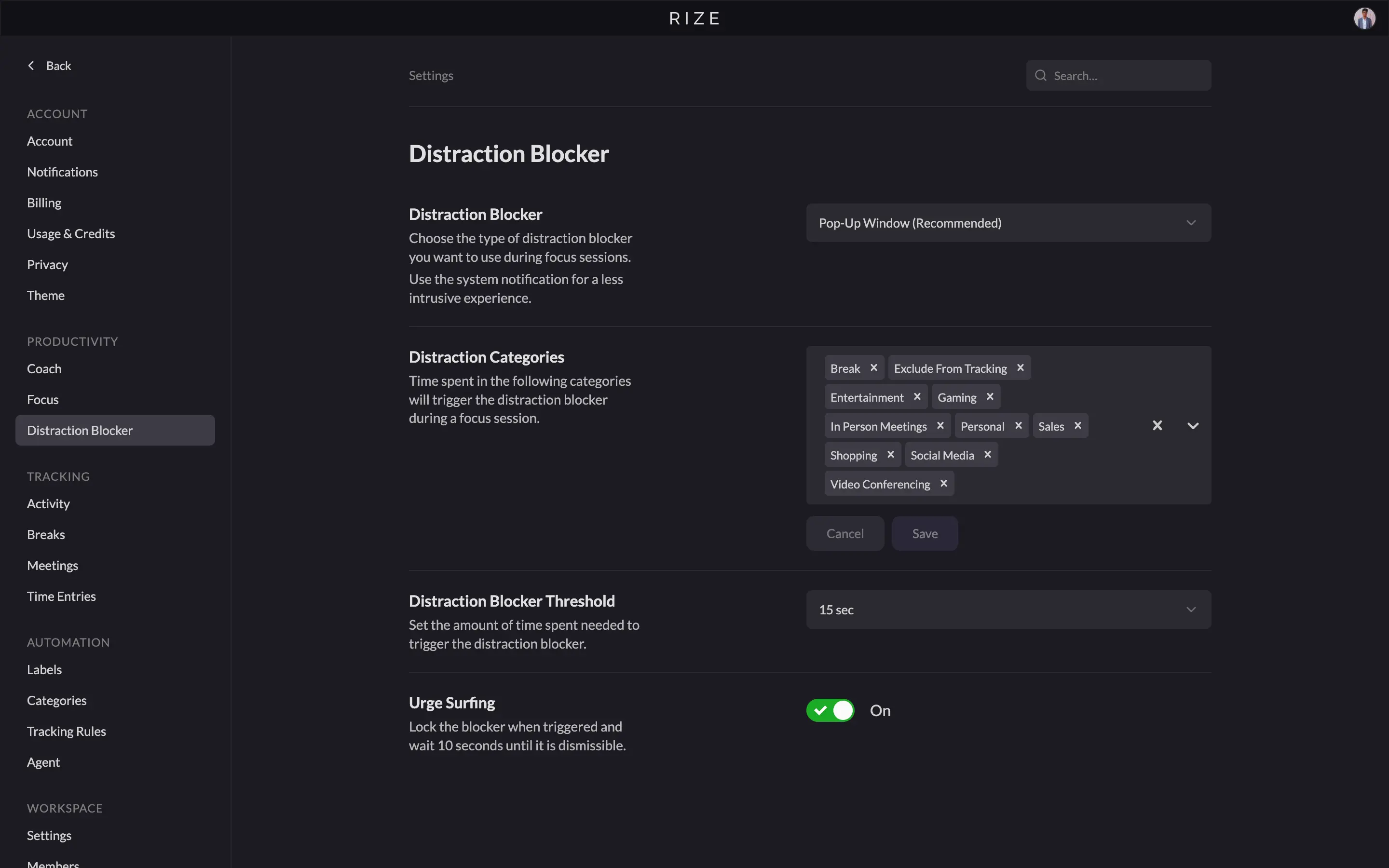Click the RIZE logo
This screenshot has width=1389, height=868.
[x=694, y=18]
